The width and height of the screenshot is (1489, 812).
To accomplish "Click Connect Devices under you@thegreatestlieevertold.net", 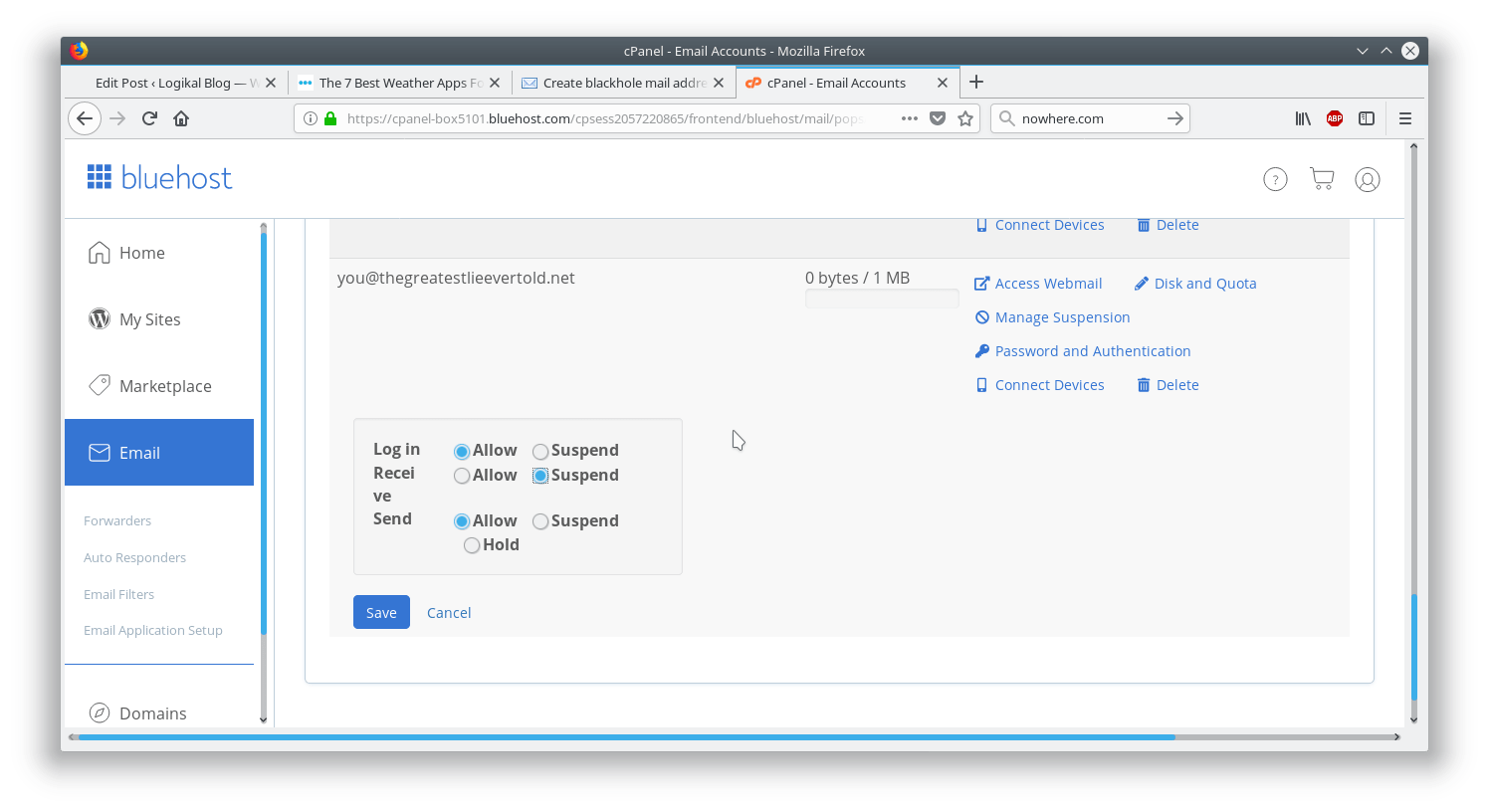I will click(x=1039, y=385).
